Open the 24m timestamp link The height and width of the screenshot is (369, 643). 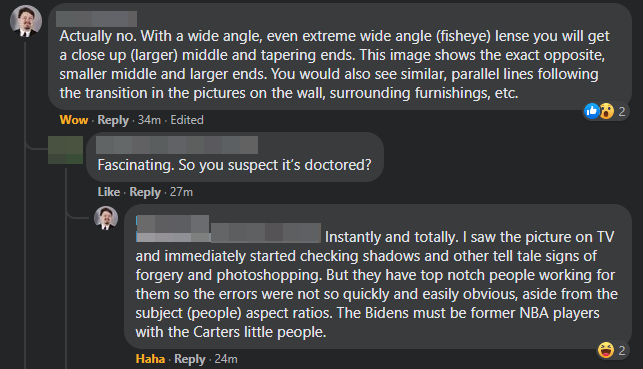coord(226,359)
